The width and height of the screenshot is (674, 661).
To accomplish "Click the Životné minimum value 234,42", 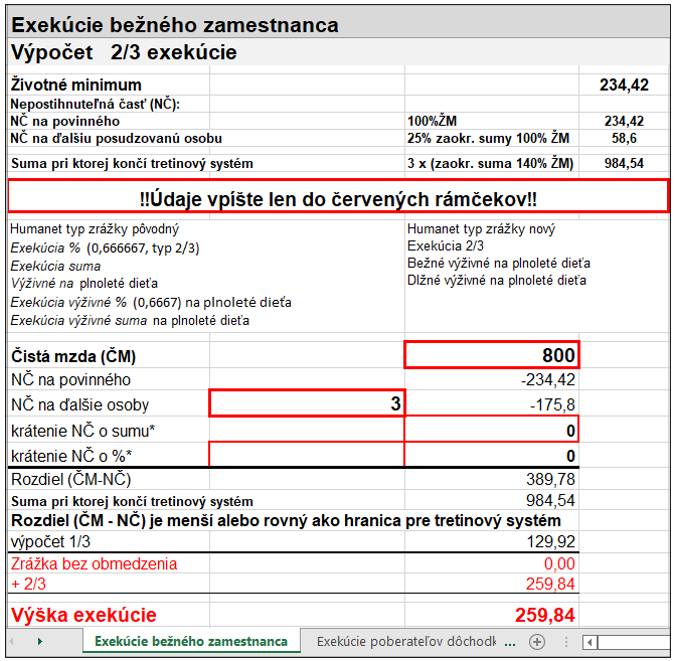I will coord(624,85).
